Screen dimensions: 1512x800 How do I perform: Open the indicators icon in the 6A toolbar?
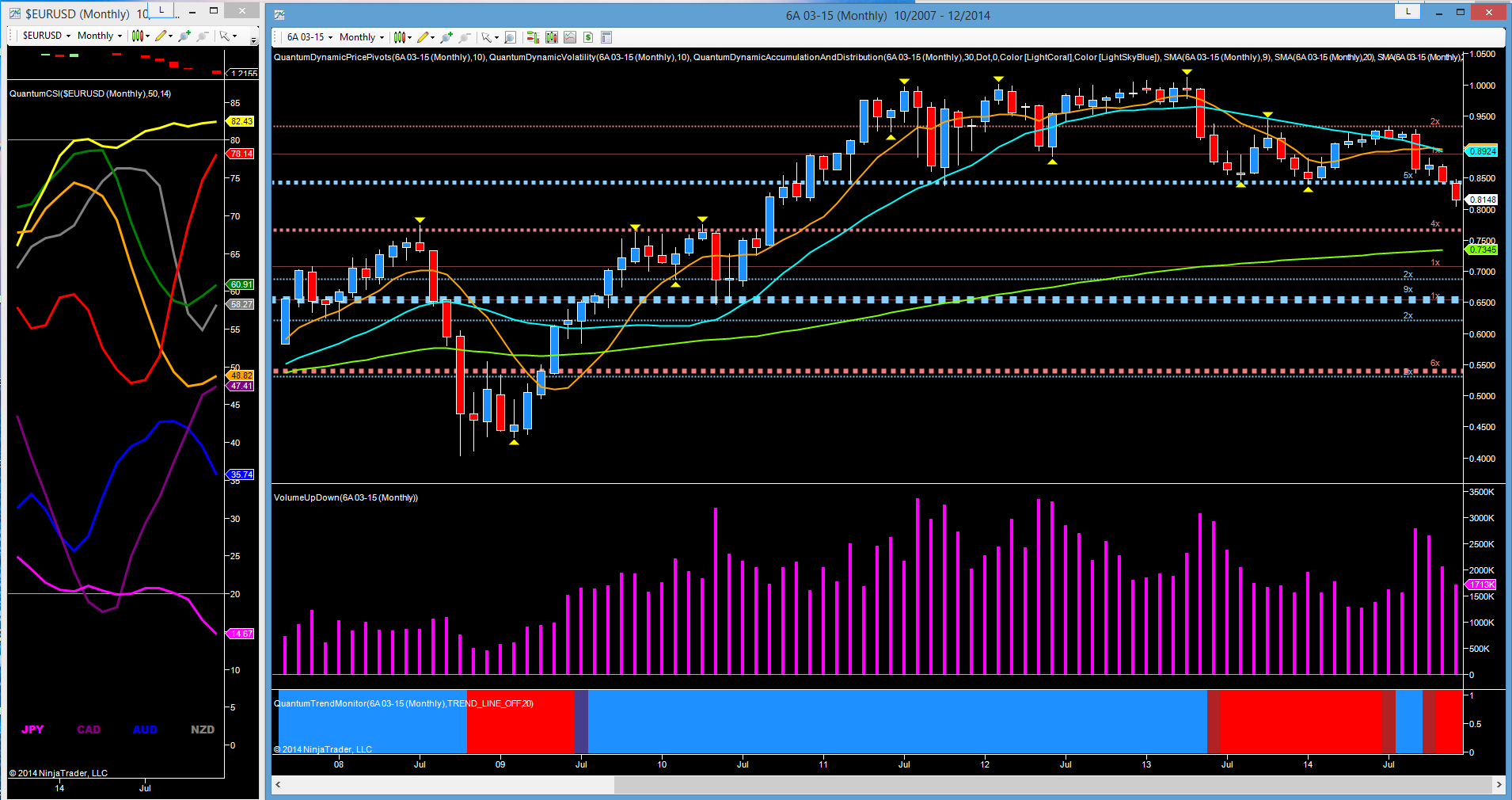pyautogui.click(x=570, y=37)
